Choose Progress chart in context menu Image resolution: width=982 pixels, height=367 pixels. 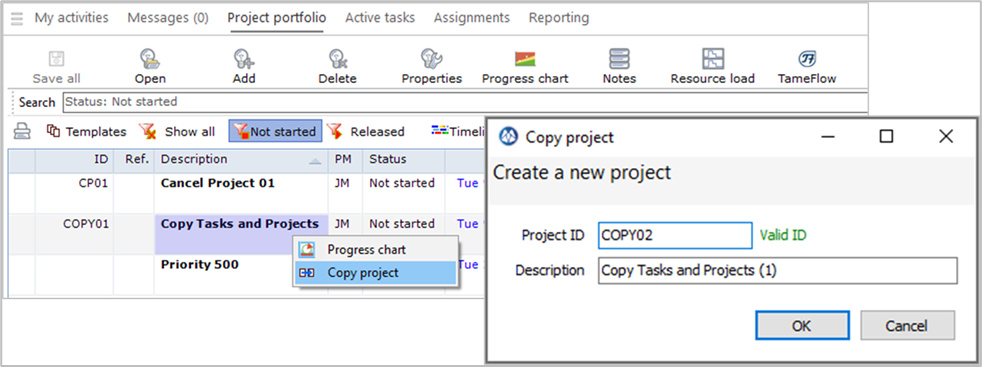click(376, 249)
